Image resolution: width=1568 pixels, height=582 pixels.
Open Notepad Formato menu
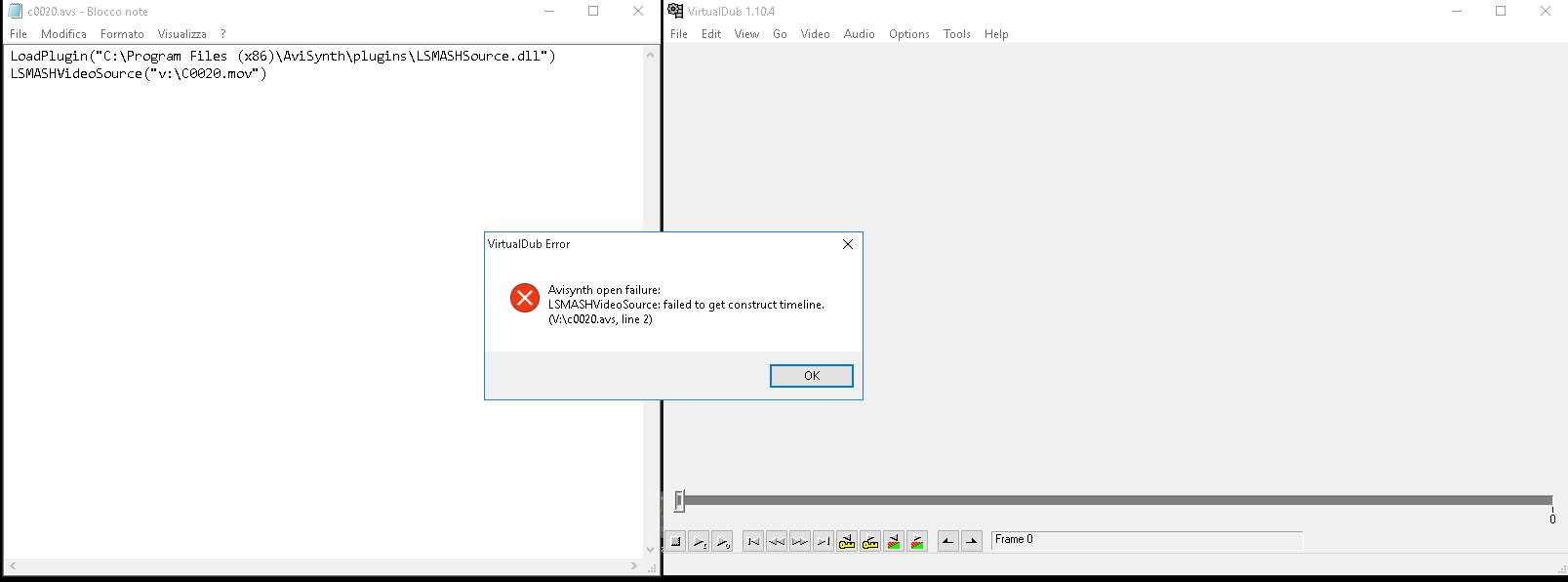click(x=122, y=34)
